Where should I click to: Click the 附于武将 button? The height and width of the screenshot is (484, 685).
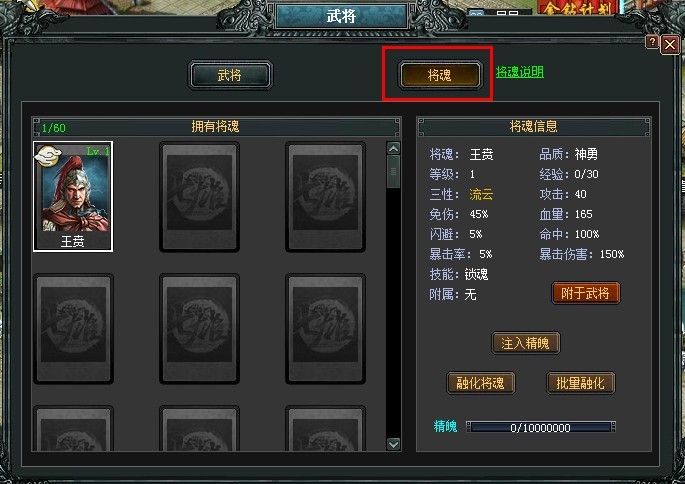point(585,293)
